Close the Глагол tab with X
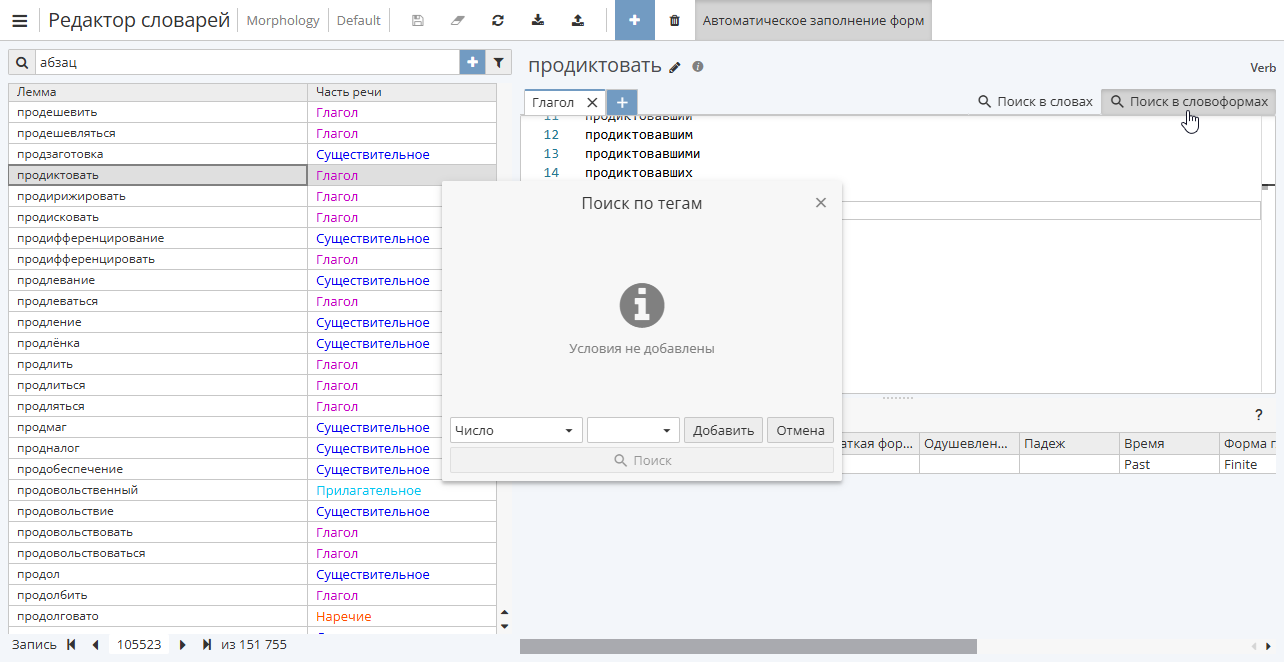 pyautogui.click(x=592, y=102)
